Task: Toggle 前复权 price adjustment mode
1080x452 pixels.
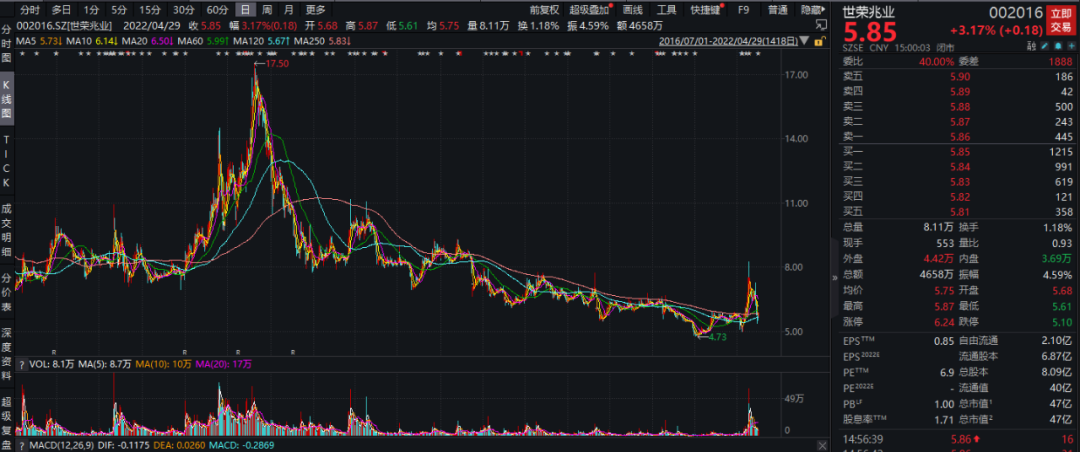Action: coord(545,10)
